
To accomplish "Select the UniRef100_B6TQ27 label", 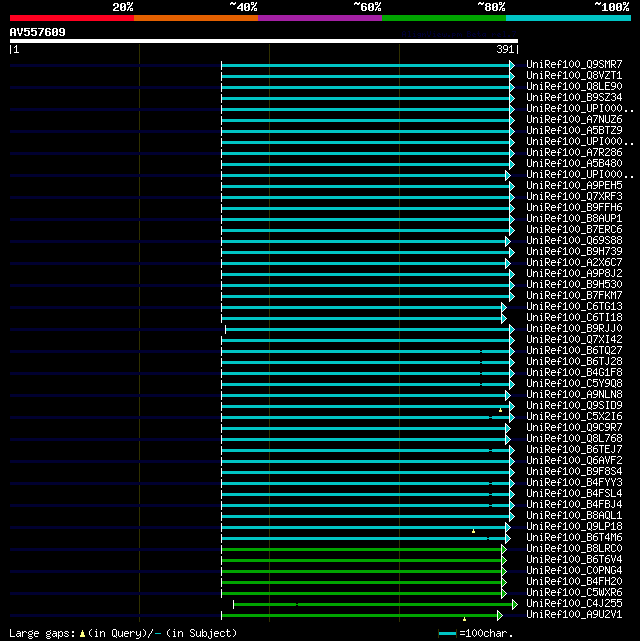I will point(574,351).
